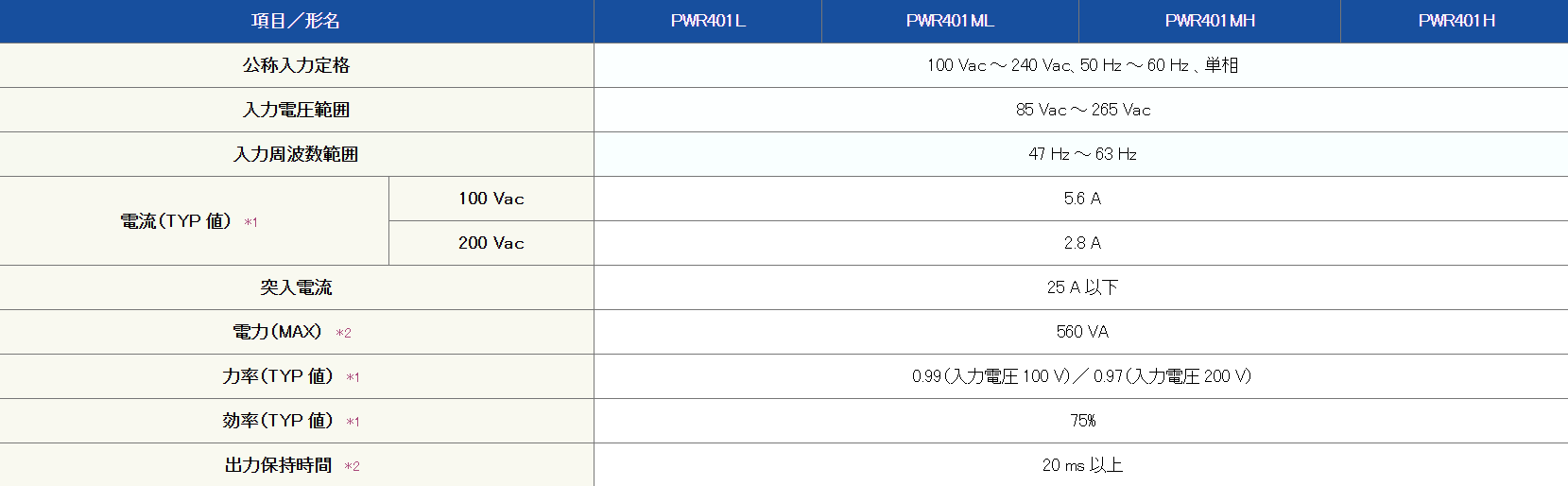Select the 公称入力定格 row label

click(296, 65)
